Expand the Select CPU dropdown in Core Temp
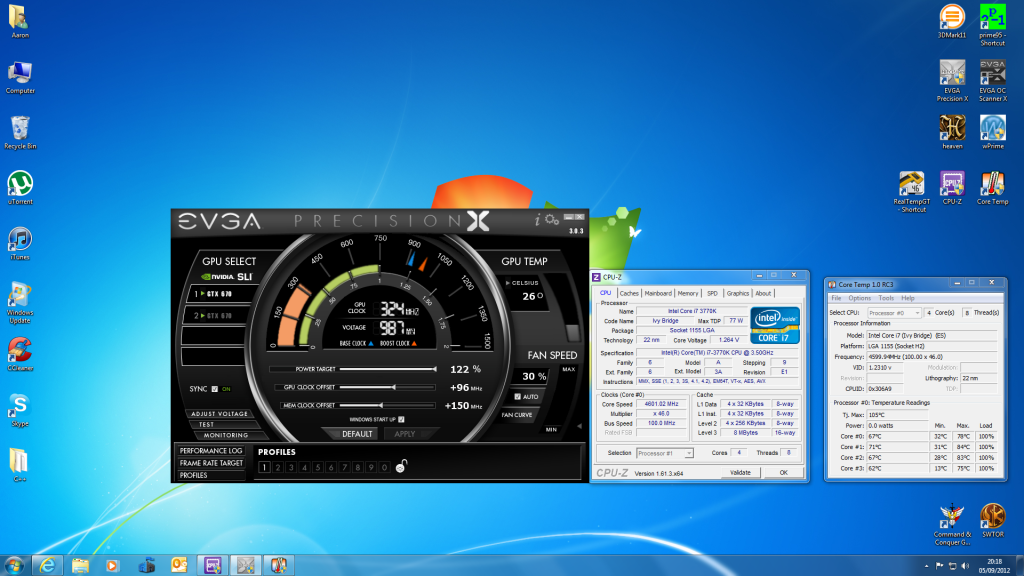This screenshot has height=576, width=1024. pos(894,313)
